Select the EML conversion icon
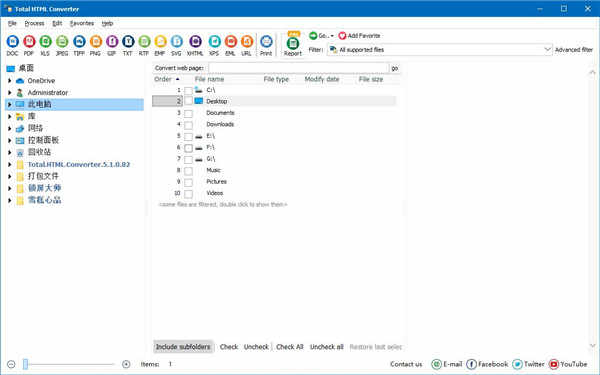This screenshot has height=375, width=600. coord(230,41)
